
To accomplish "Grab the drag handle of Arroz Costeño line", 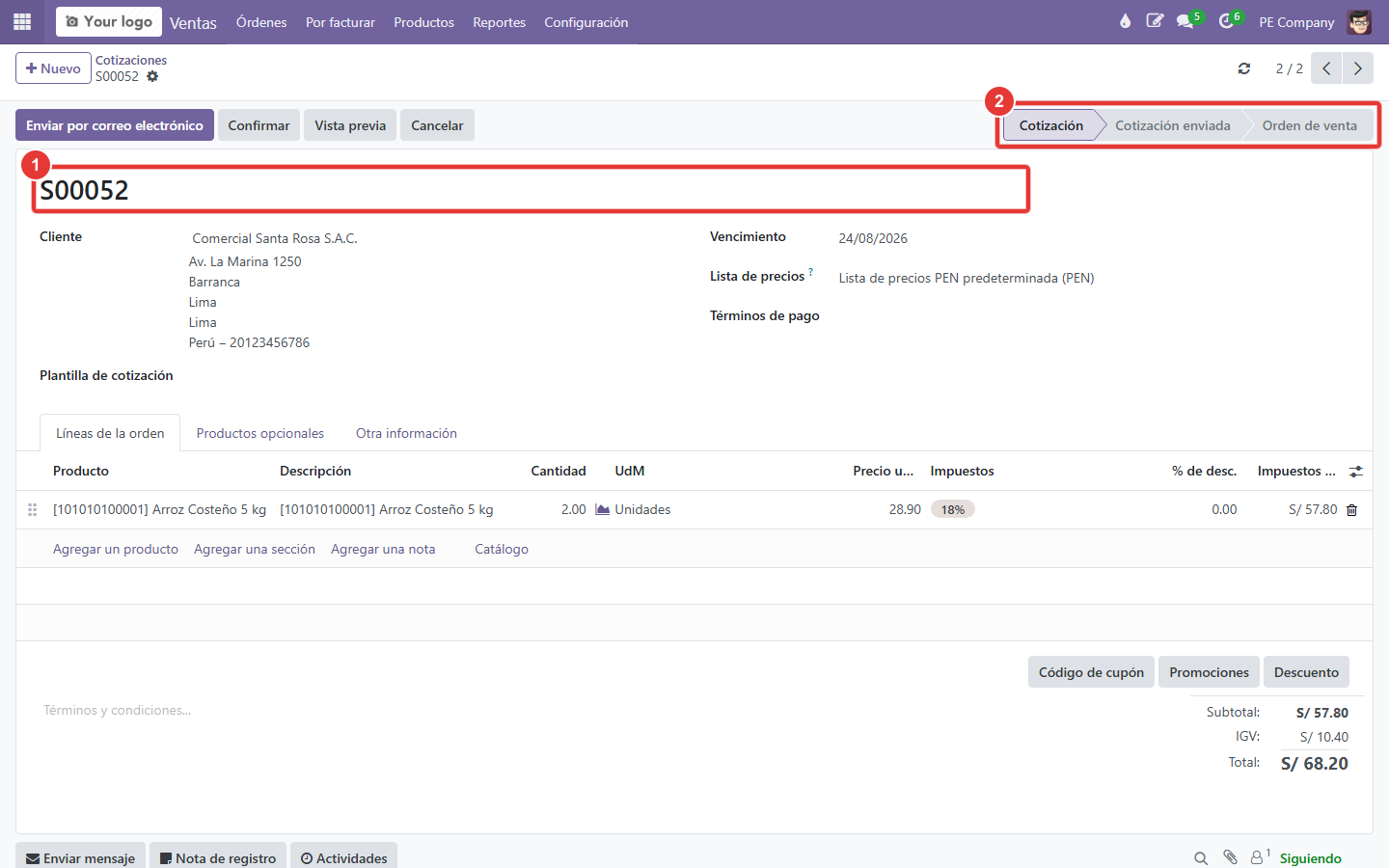I will (32, 509).
